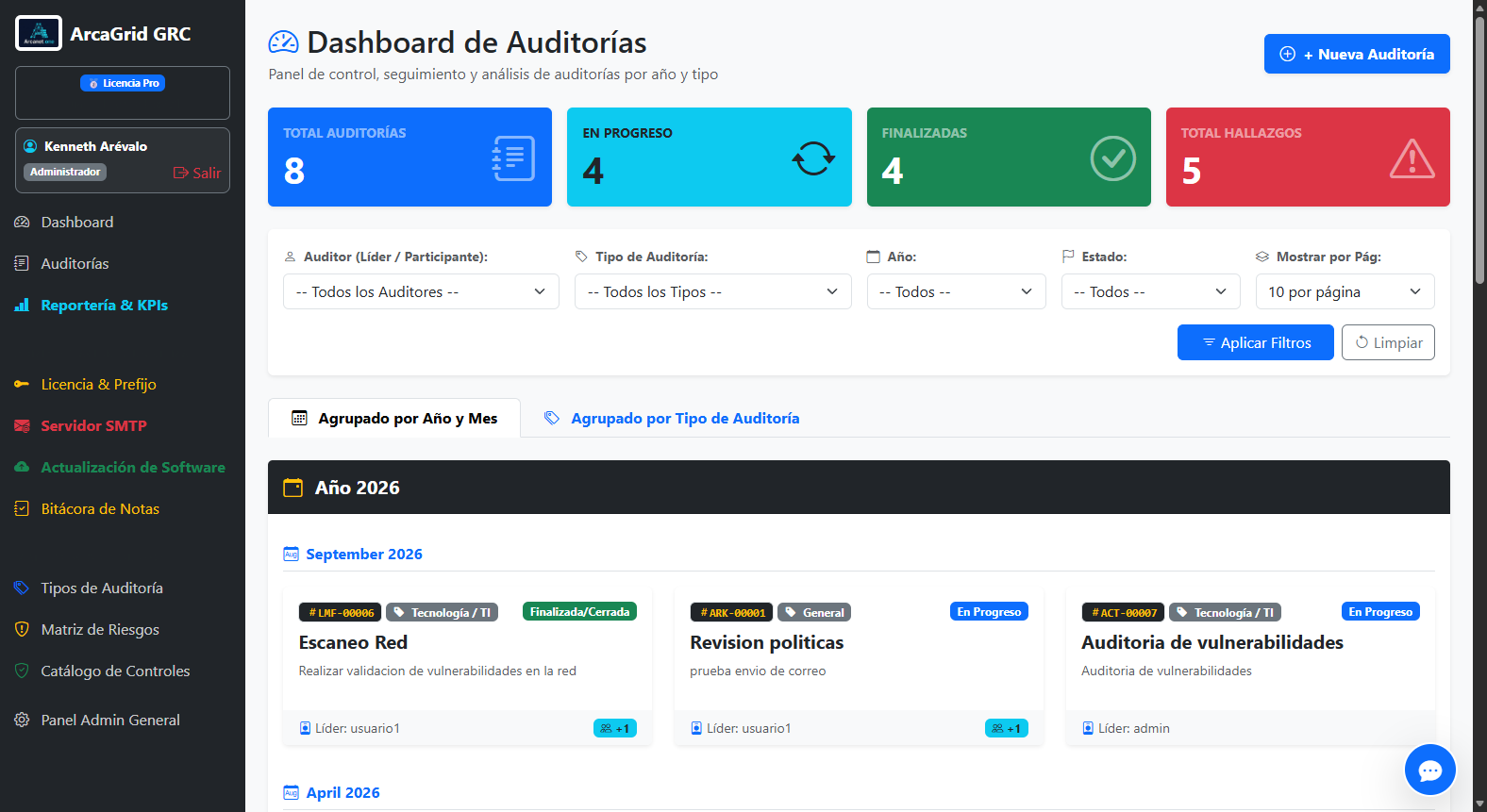Click the dashboard gauge icon beside title
The image size is (1487, 812).
(283, 42)
